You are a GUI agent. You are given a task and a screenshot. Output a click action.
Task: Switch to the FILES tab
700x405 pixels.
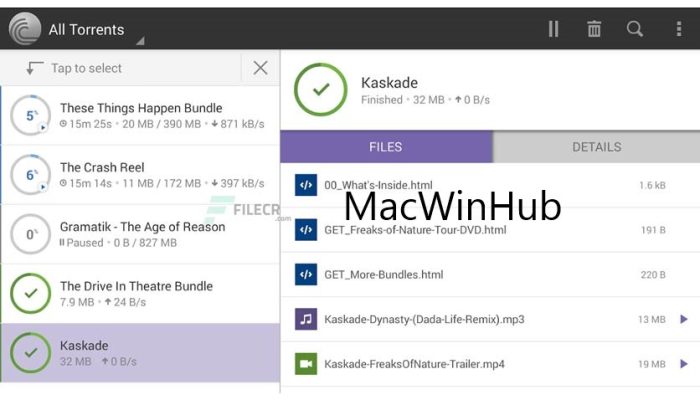tap(386, 147)
